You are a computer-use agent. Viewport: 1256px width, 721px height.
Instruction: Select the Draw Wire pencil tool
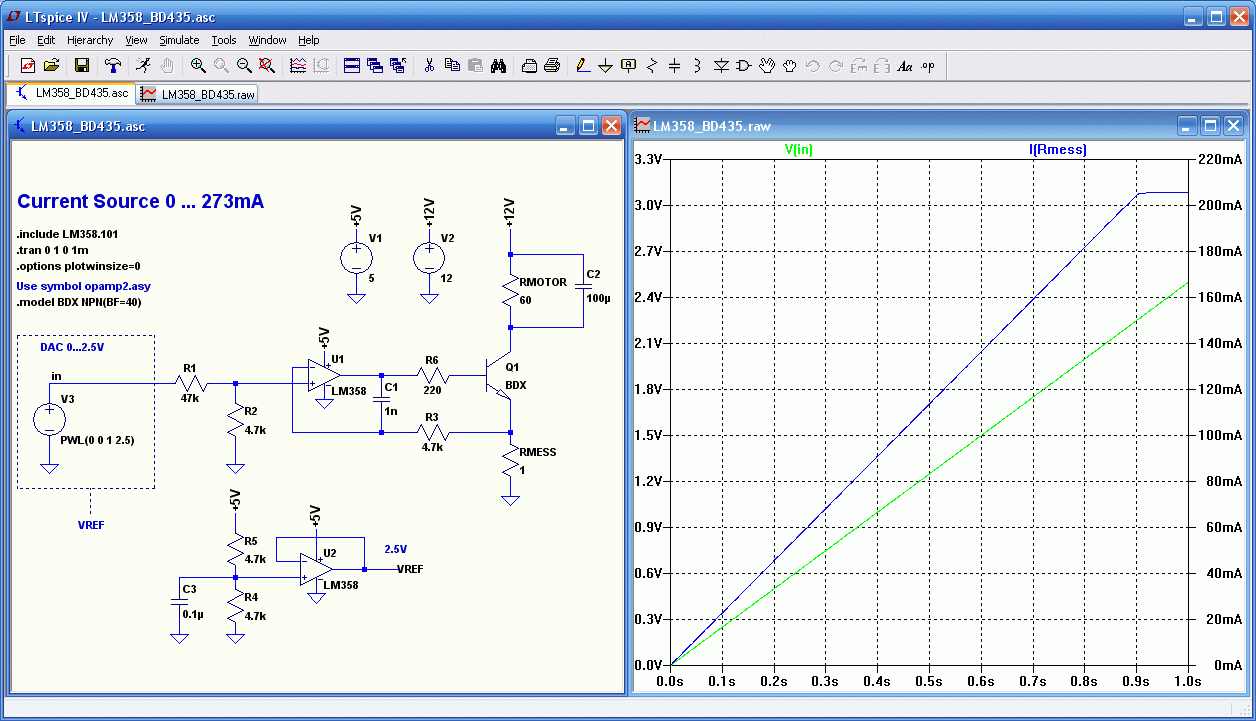click(x=583, y=66)
